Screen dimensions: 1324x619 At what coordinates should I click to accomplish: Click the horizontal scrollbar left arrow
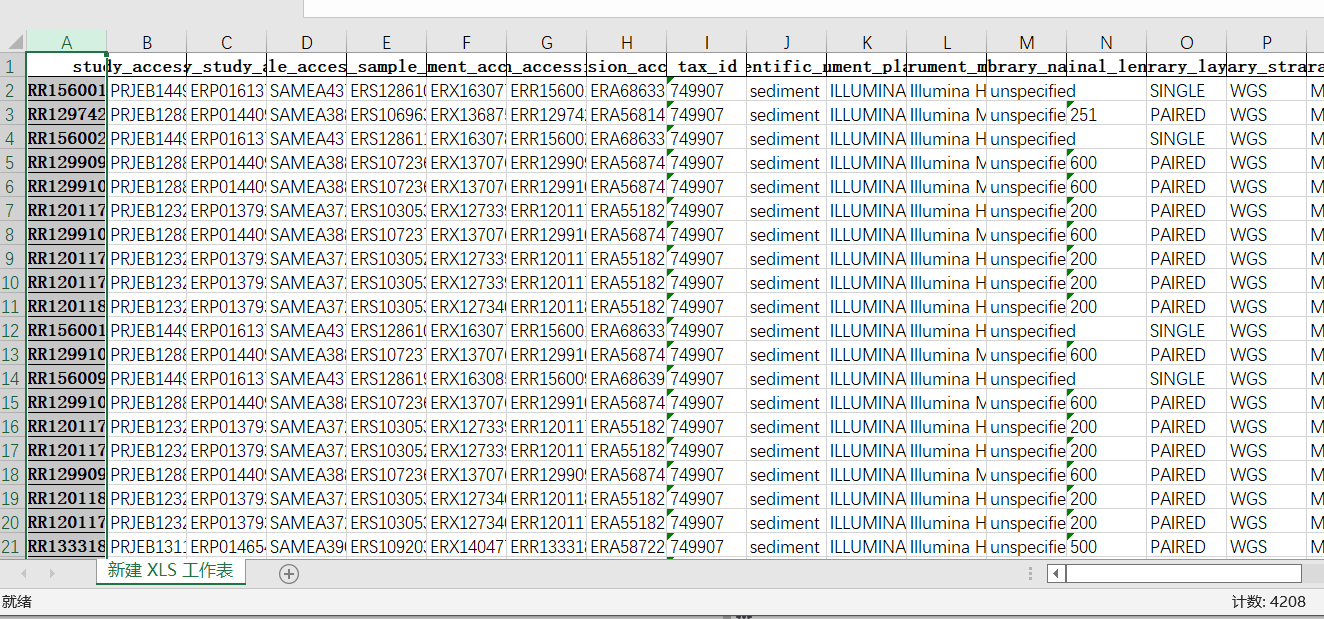1056,573
